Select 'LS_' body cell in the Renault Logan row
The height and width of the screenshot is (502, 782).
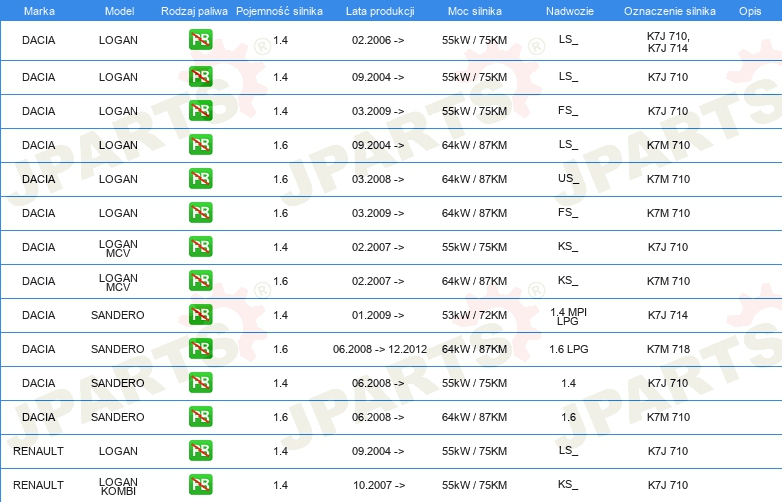click(x=568, y=450)
